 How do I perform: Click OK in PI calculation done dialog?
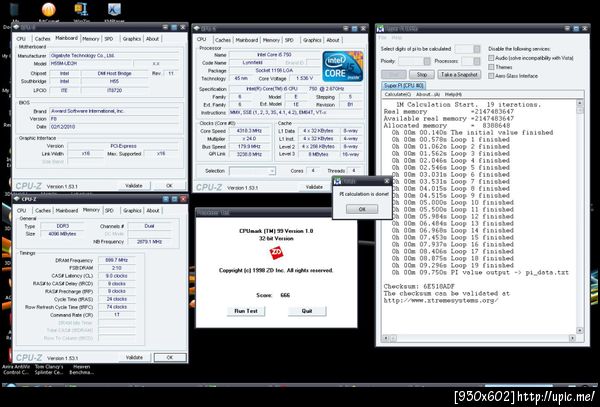362,209
